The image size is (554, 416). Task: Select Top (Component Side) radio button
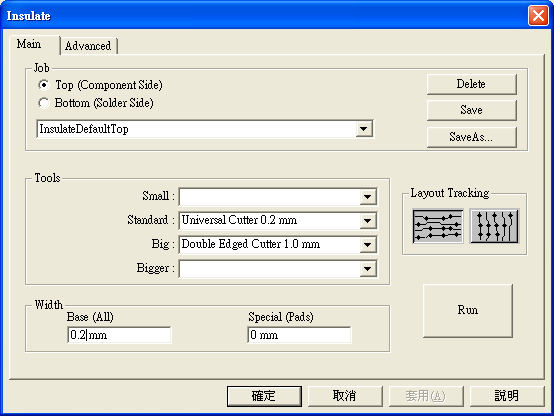click(x=44, y=85)
